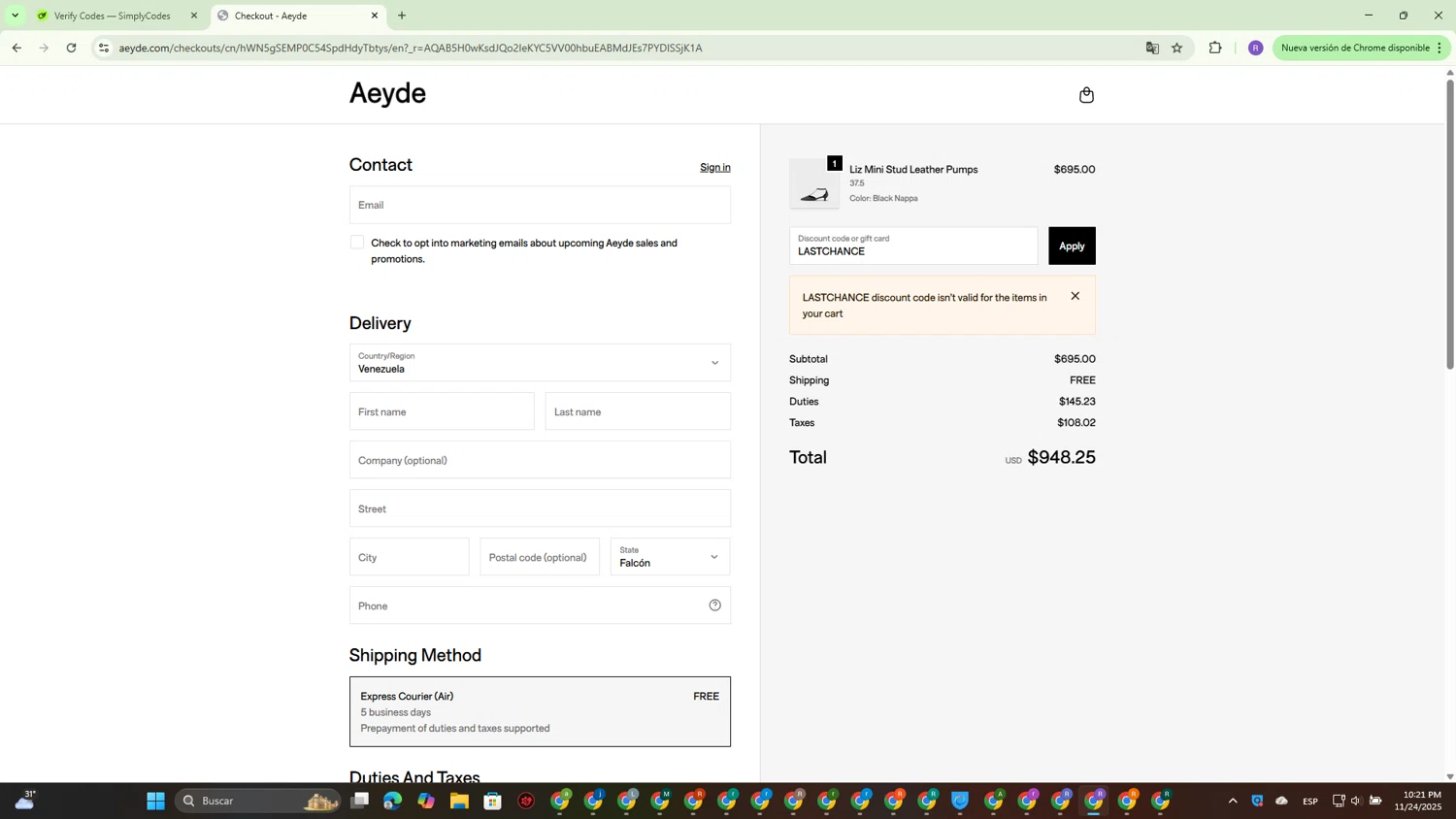This screenshot has height=819, width=1456.
Task: Open a new browser tab
Action: (402, 16)
